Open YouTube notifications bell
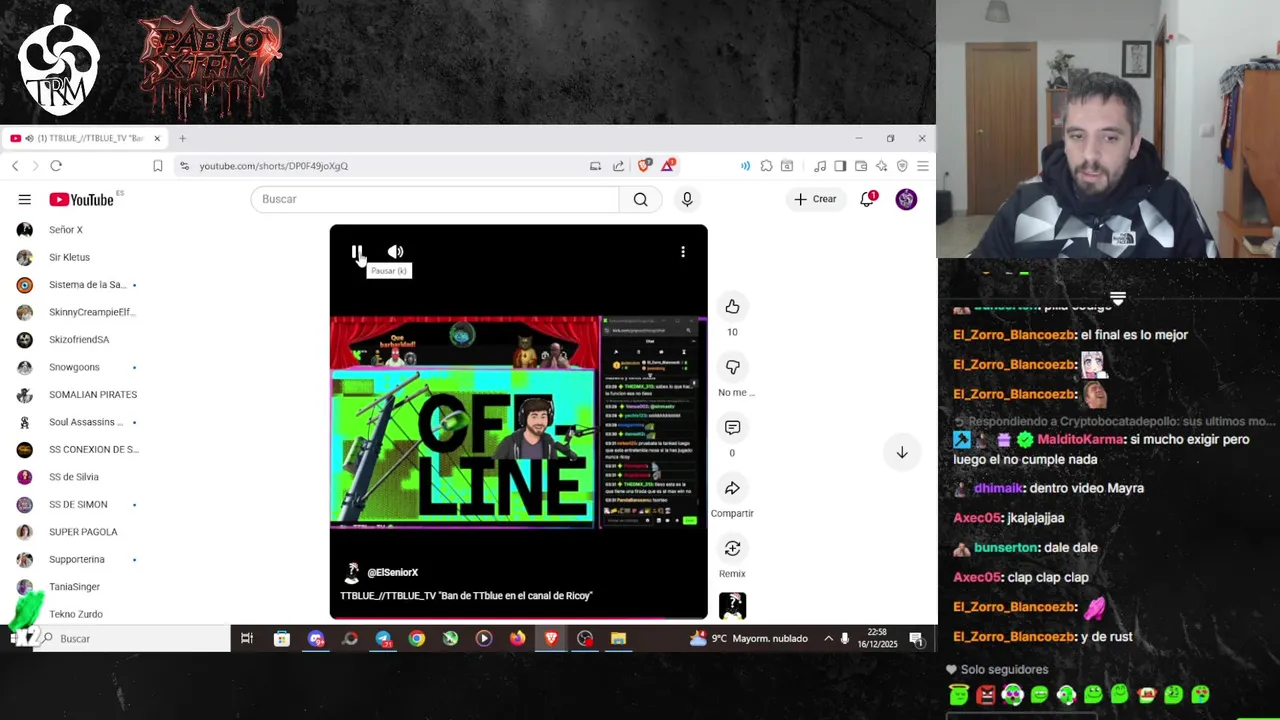Image resolution: width=1280 pixels, height=720 pixels. [x=867, y=199]
